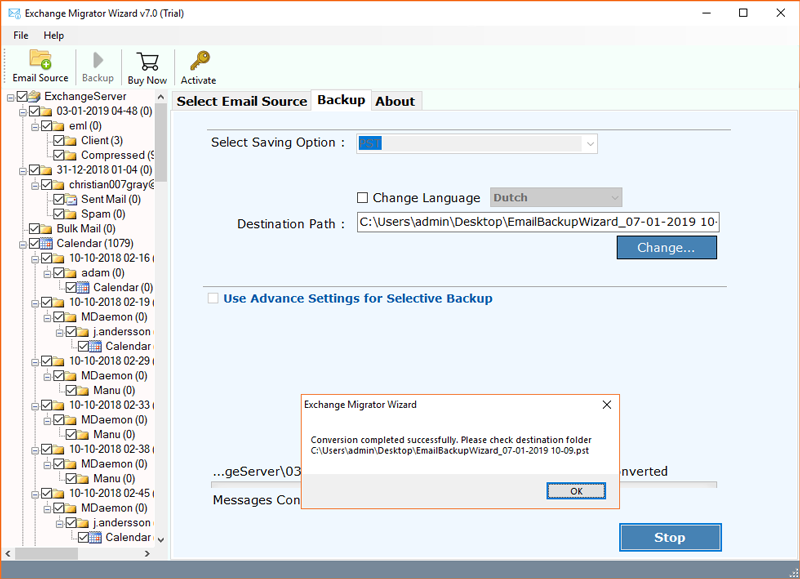Open the File menu
Image resolution: width=800 pixels, height=579 pixels.
(21, 35)
